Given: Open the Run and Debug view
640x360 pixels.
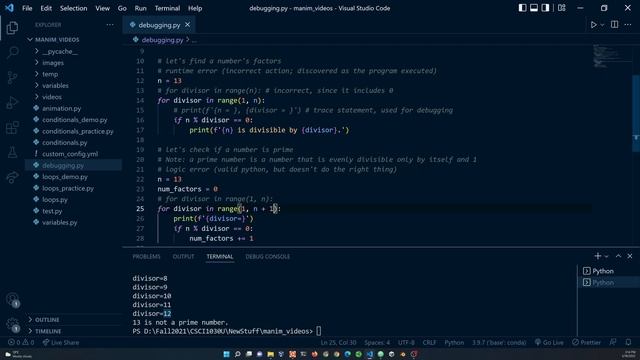Looking at the screenshot, I should click(x=12, y=102).
